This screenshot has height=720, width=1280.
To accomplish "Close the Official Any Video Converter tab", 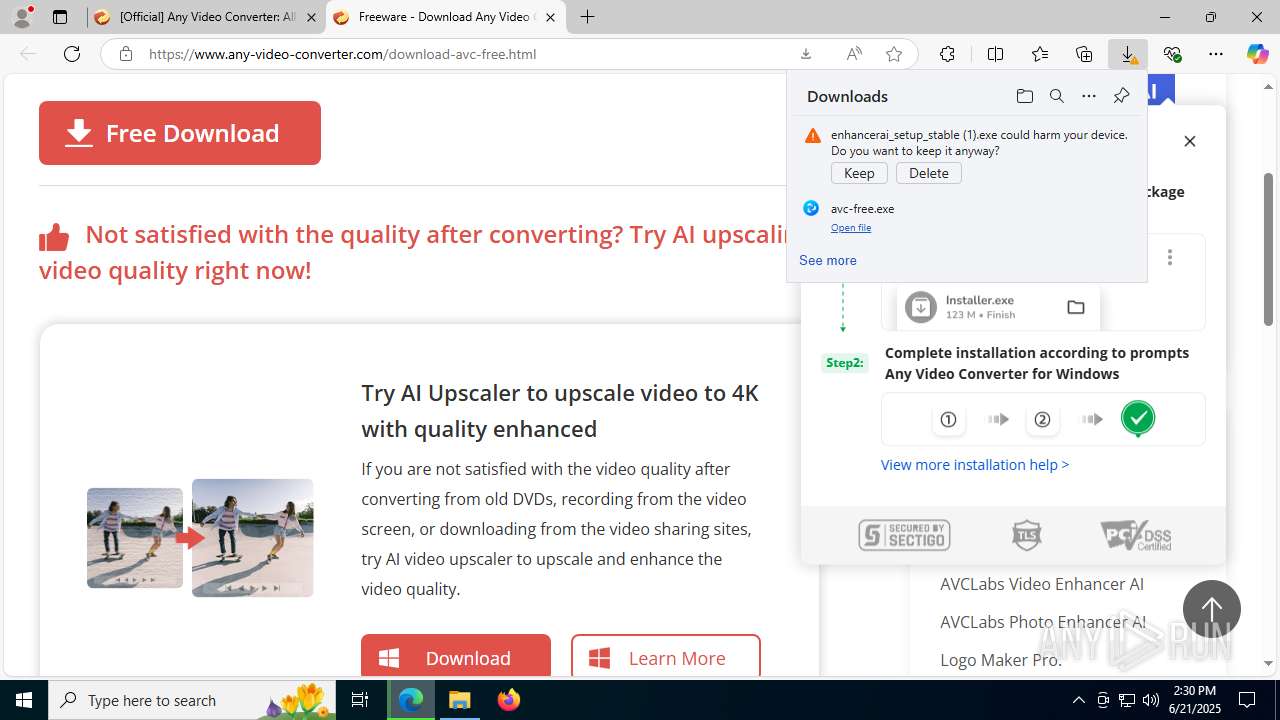I will pos(312,17).
